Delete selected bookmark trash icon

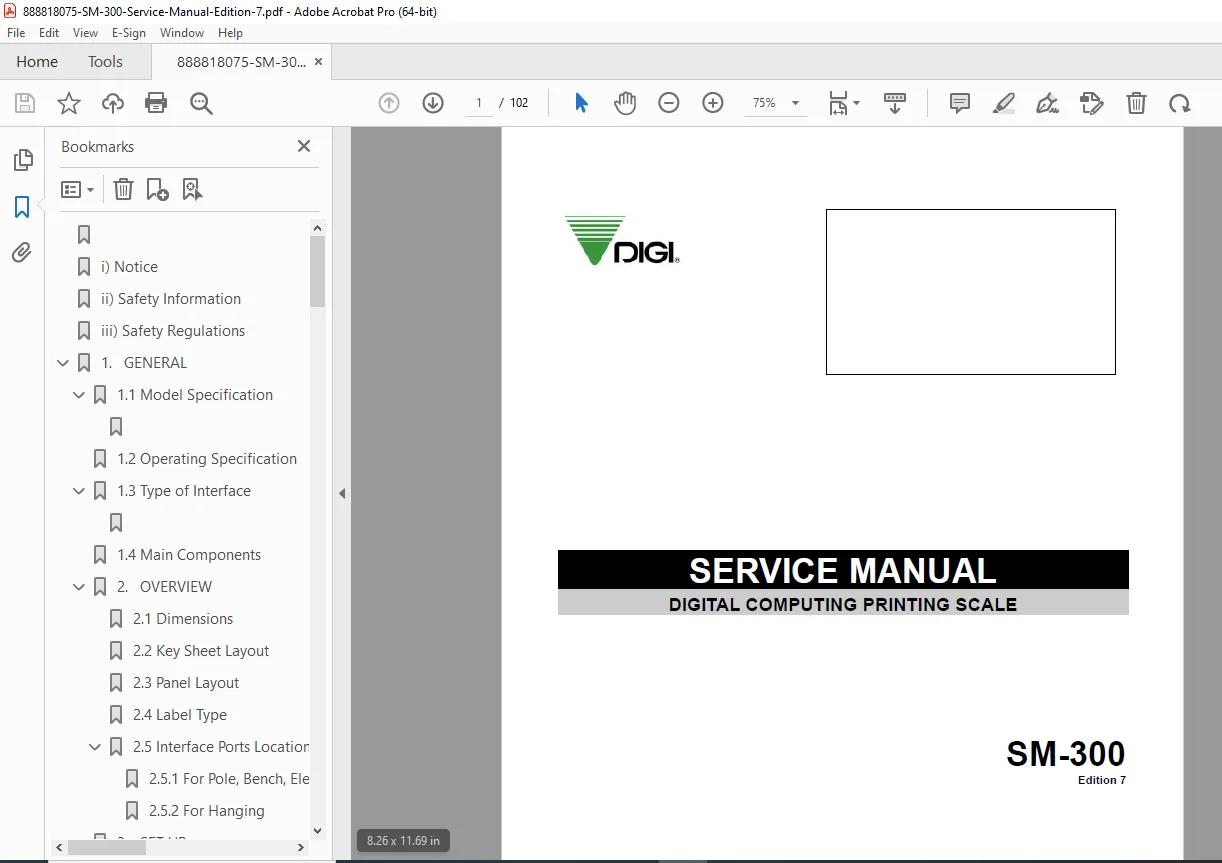coord(123,189)
